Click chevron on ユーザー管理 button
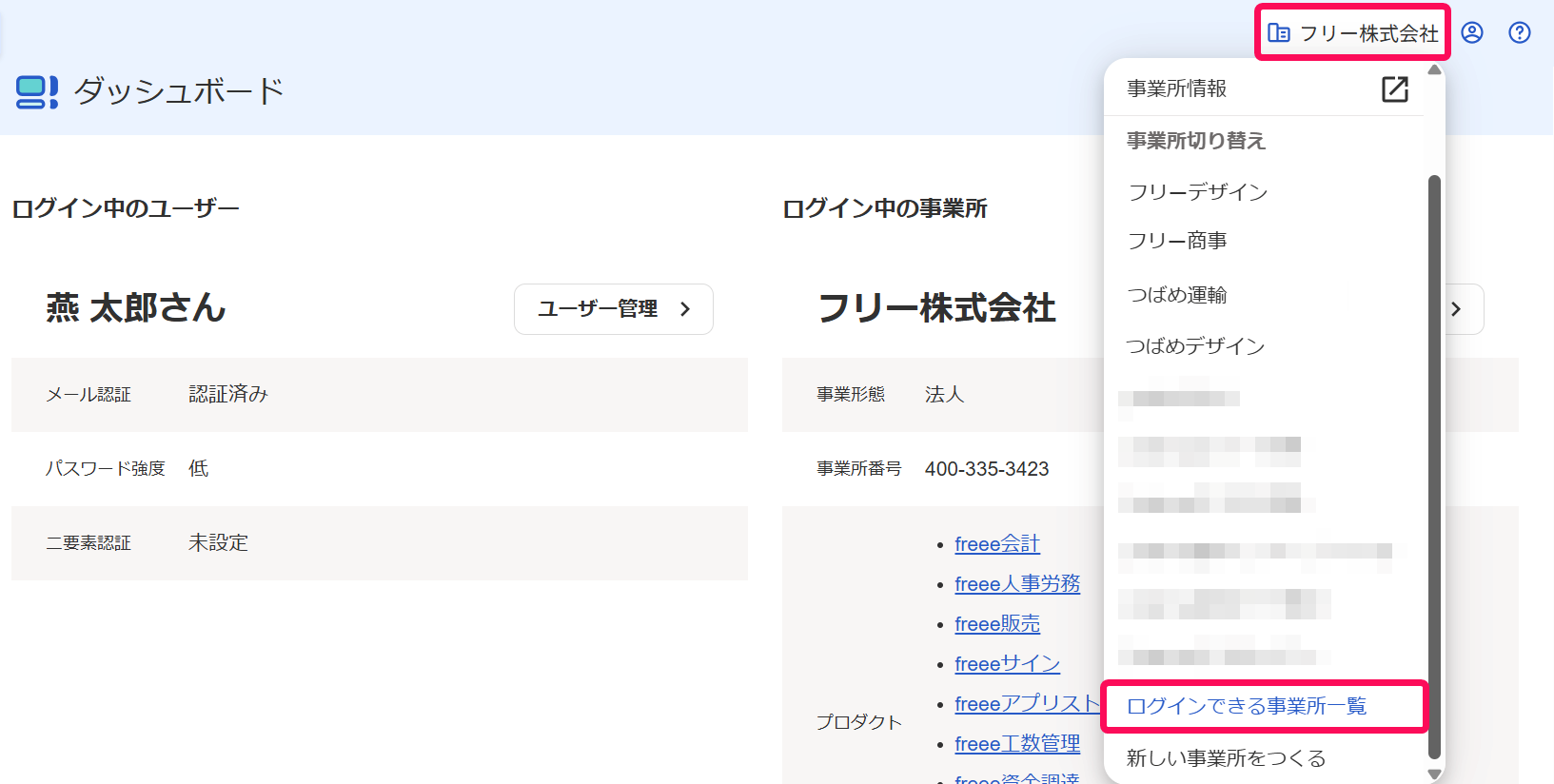Screen dimensions: 1554x784 click(685, 309)
